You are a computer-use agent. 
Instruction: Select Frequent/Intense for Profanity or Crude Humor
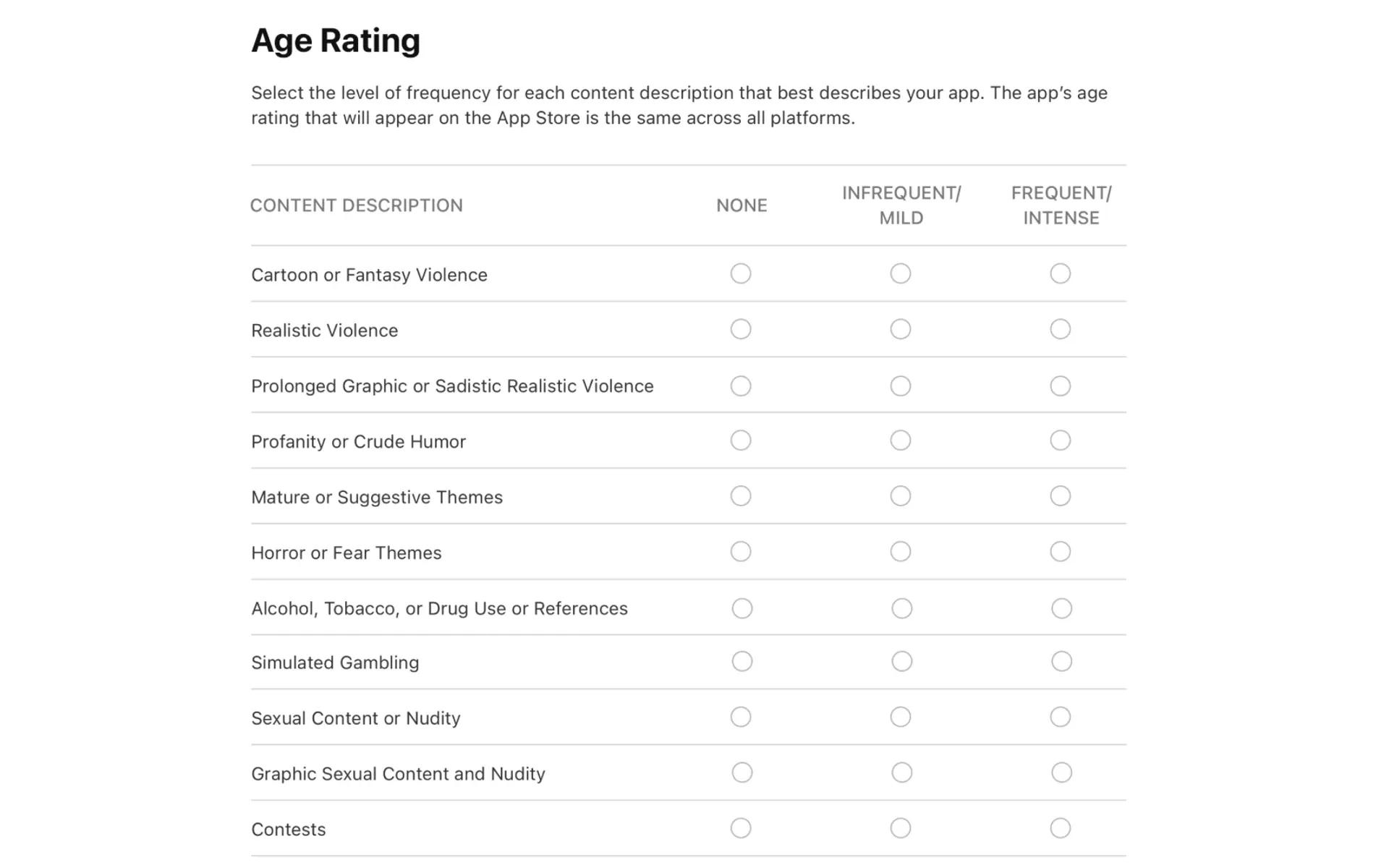pos(1060,440)
